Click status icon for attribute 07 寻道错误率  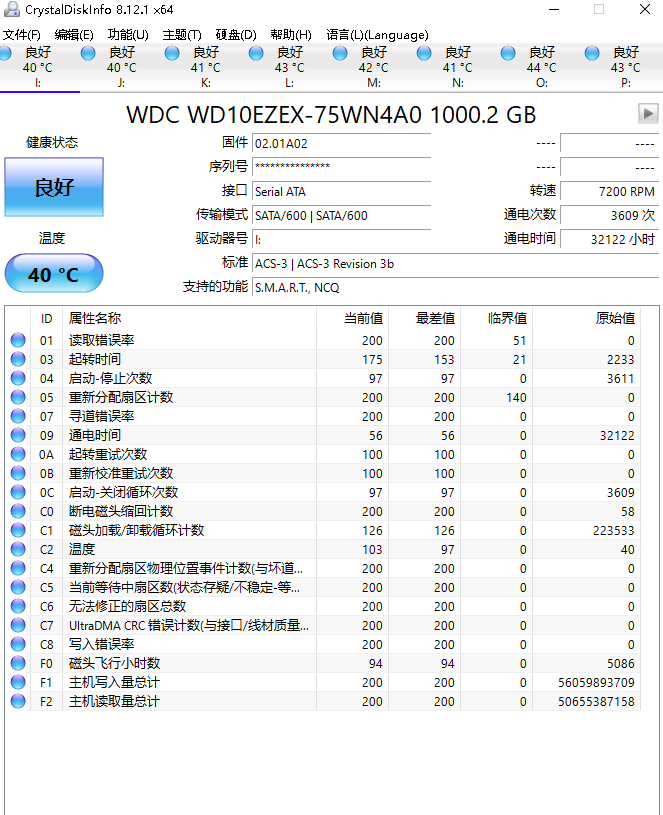tap(18, 416)
